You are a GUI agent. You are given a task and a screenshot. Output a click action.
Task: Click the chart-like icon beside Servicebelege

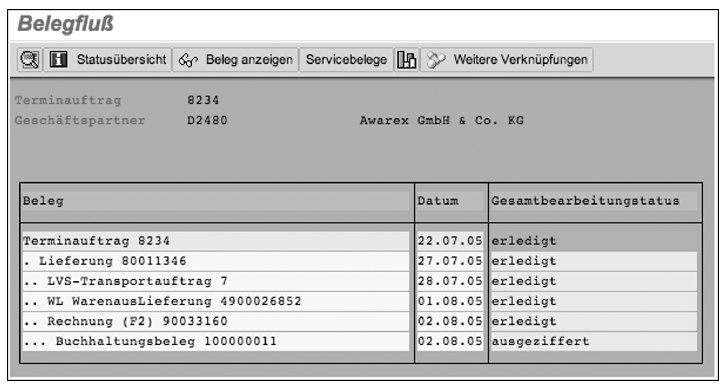(407, 60)
